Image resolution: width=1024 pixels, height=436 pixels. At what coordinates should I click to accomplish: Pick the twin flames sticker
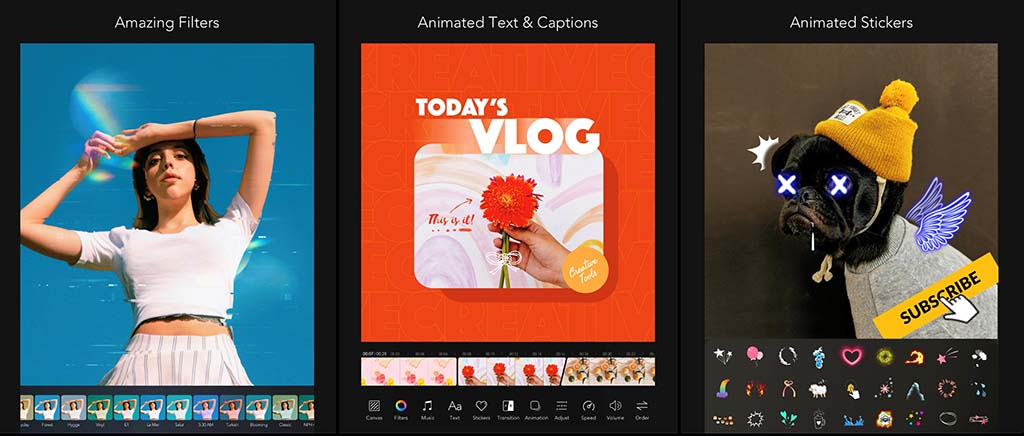coord(756,389)
